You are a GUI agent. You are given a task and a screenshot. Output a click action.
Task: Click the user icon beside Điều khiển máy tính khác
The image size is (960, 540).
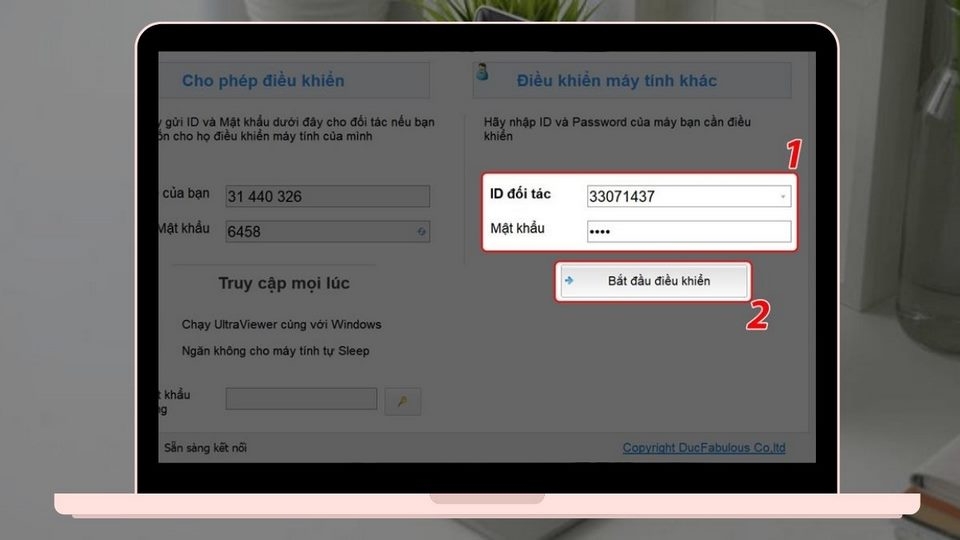(x=482, y=72)
